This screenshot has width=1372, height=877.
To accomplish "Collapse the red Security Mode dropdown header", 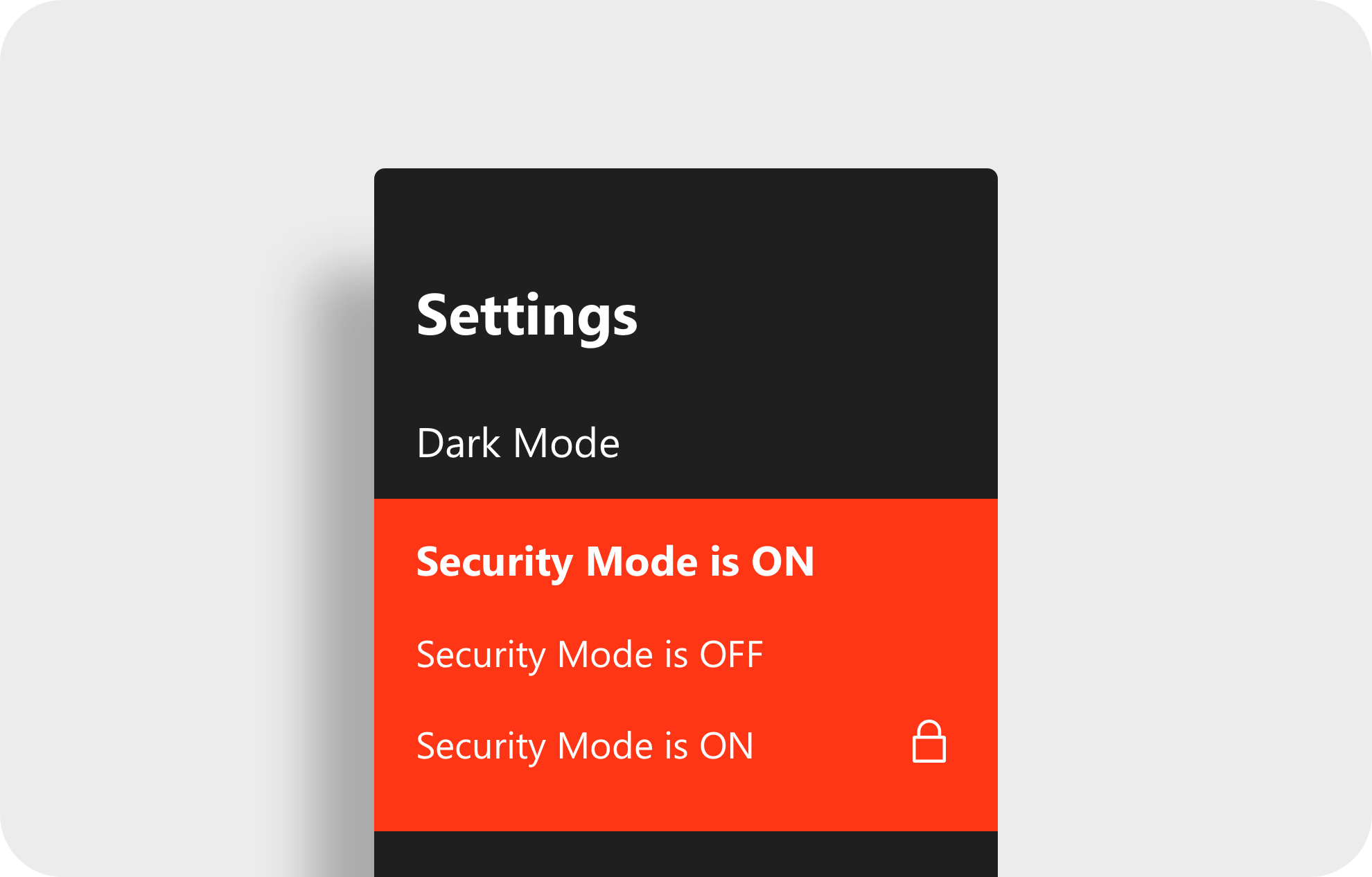I will click(x=615, y=561).
